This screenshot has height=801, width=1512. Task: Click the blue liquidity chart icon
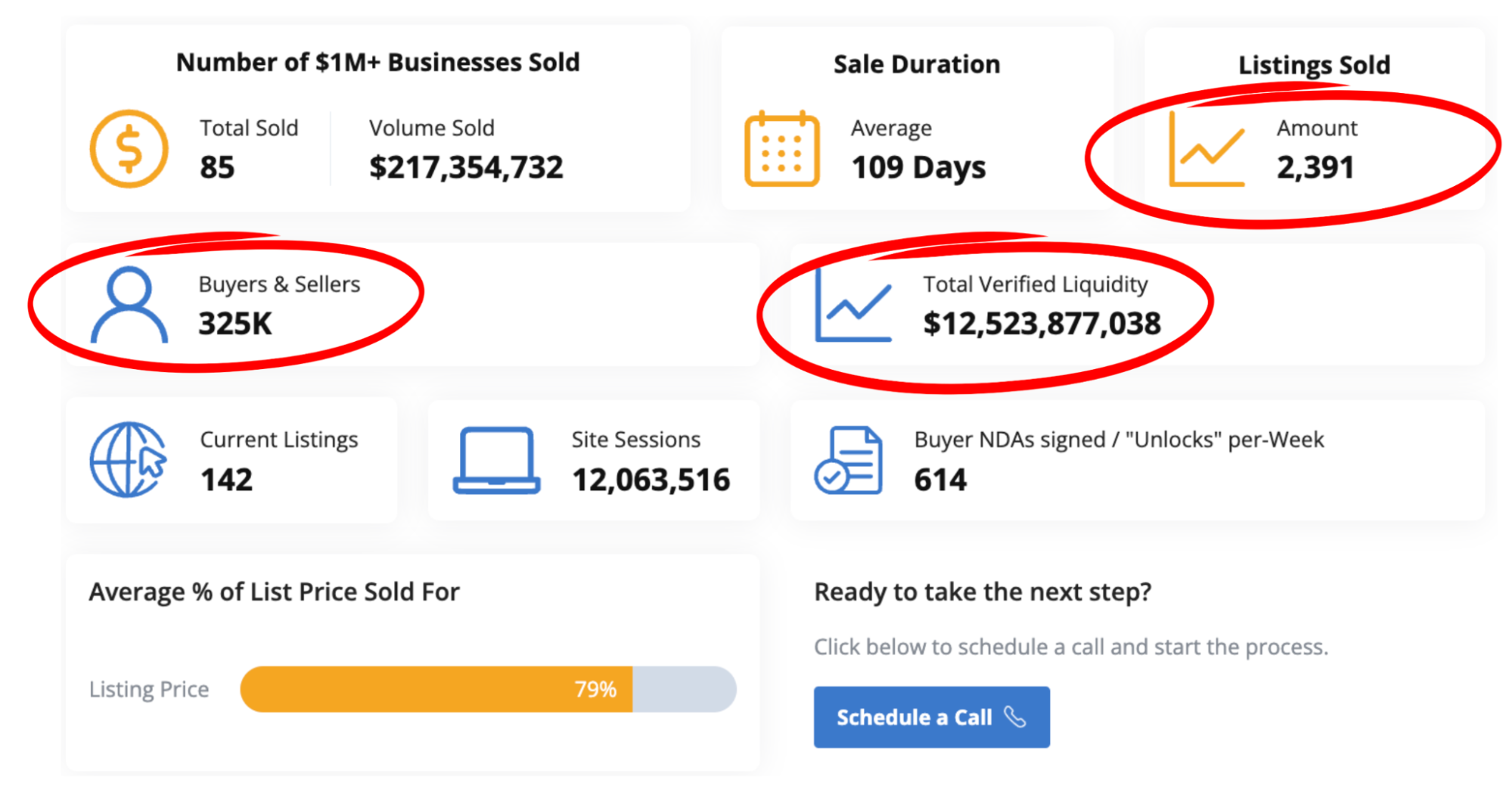854,305
